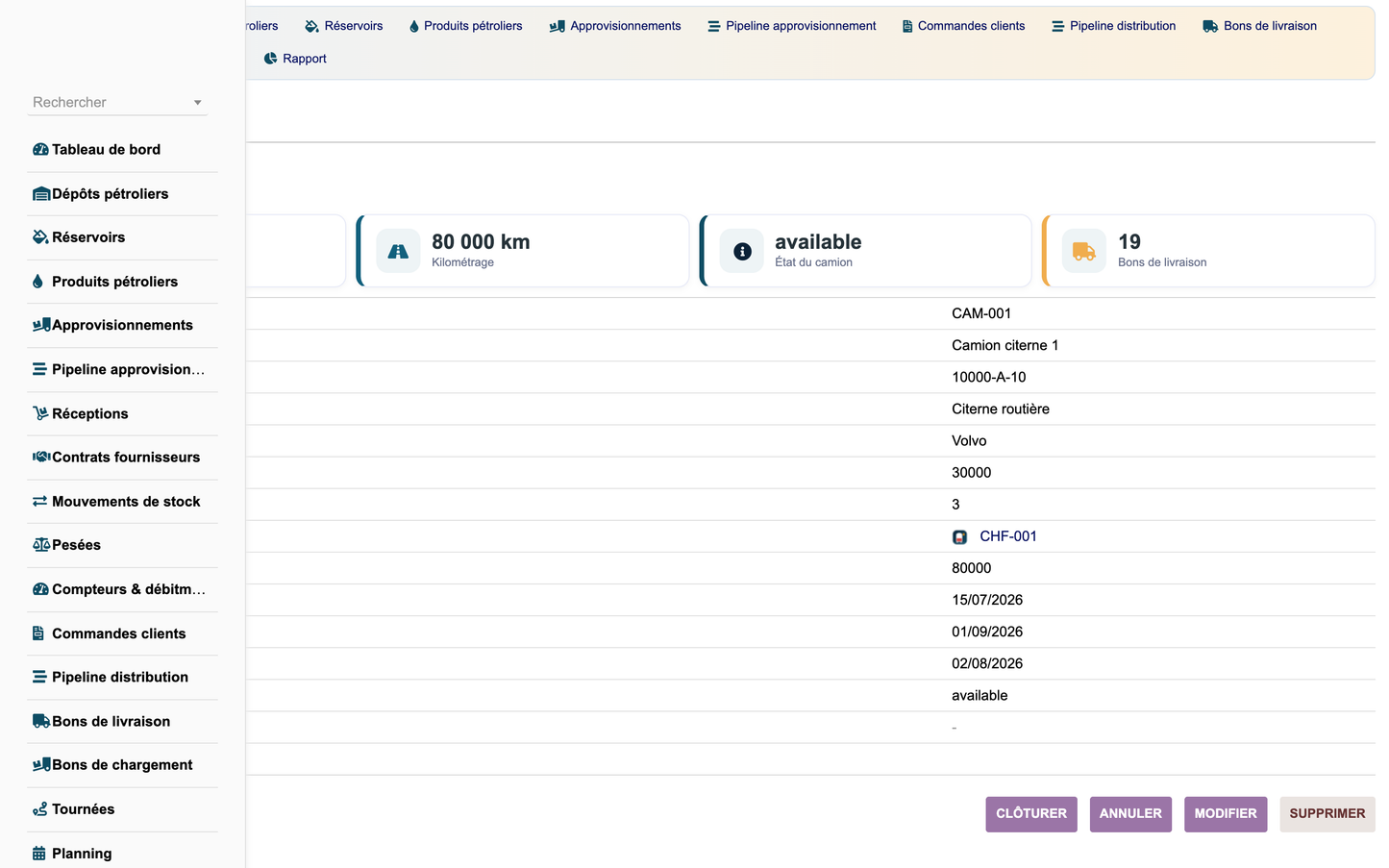Click the MODIFIER button
Viewport: 1389px width, 868px height.
coord(1226,814)
